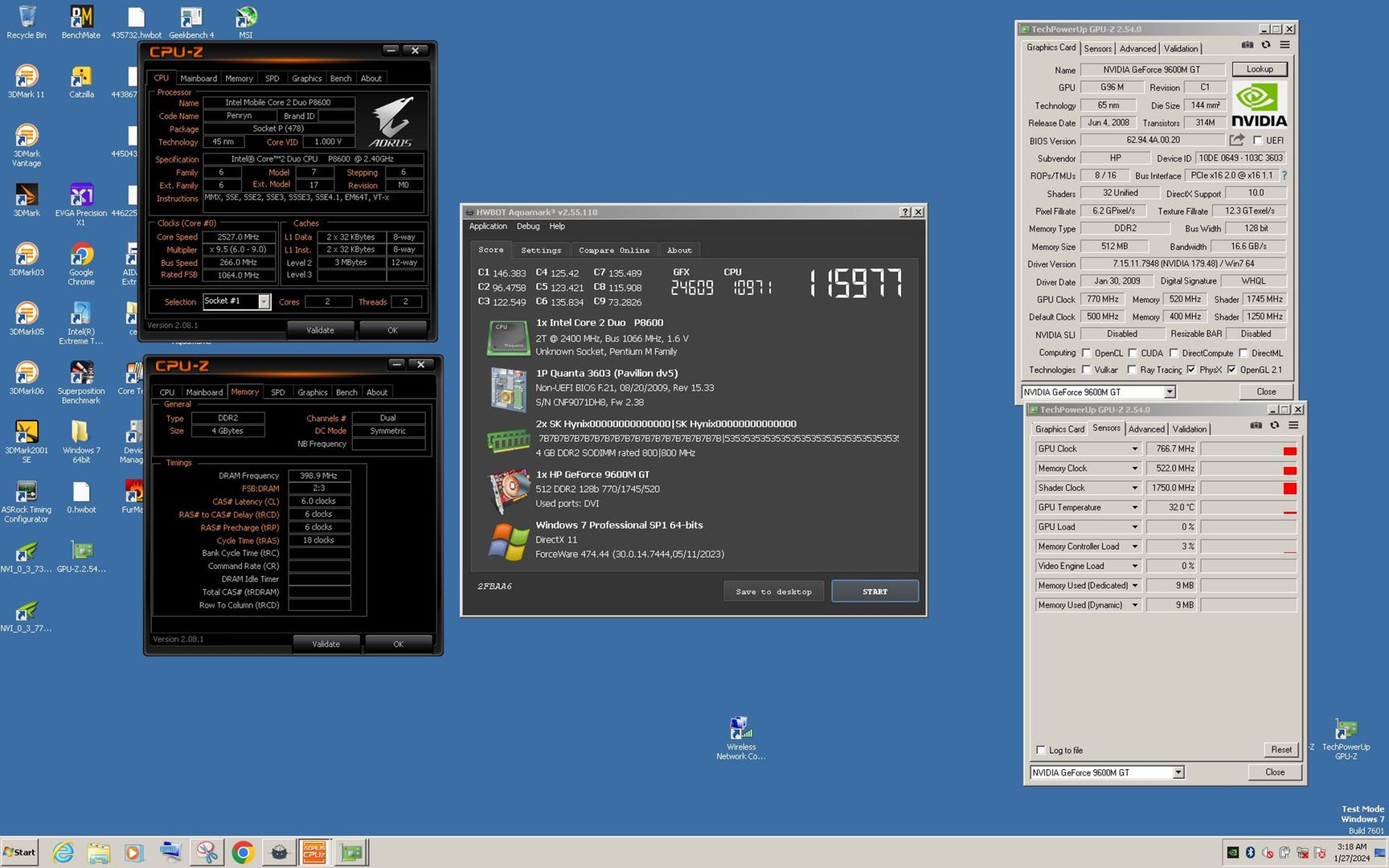Open Internet Explorer from taskbar
The image size is (1389, 868).
63,852
